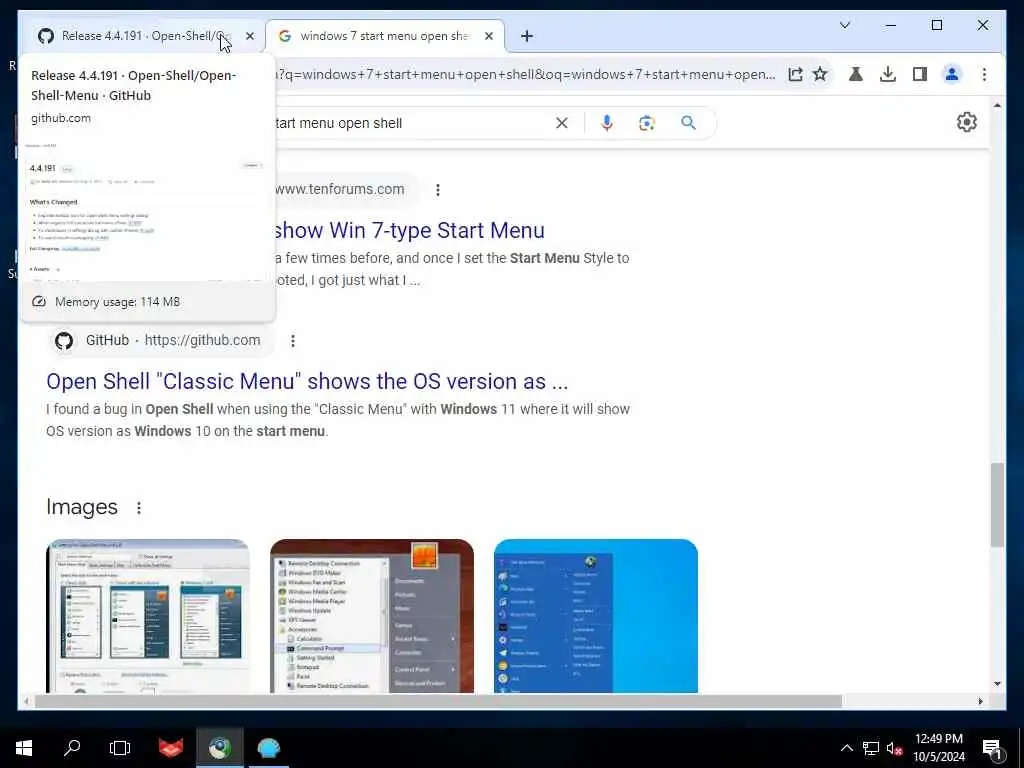Open Open Shell "Classic Menu" result link
Screen dimensions: 1024x768
(x=307, y=381)
